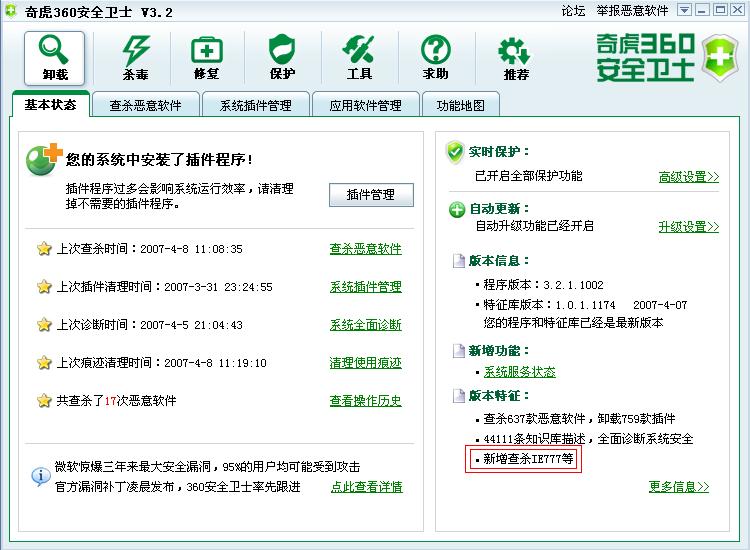
Task: Click the 新增查杀IE777等 text
Action: (528, 459)
